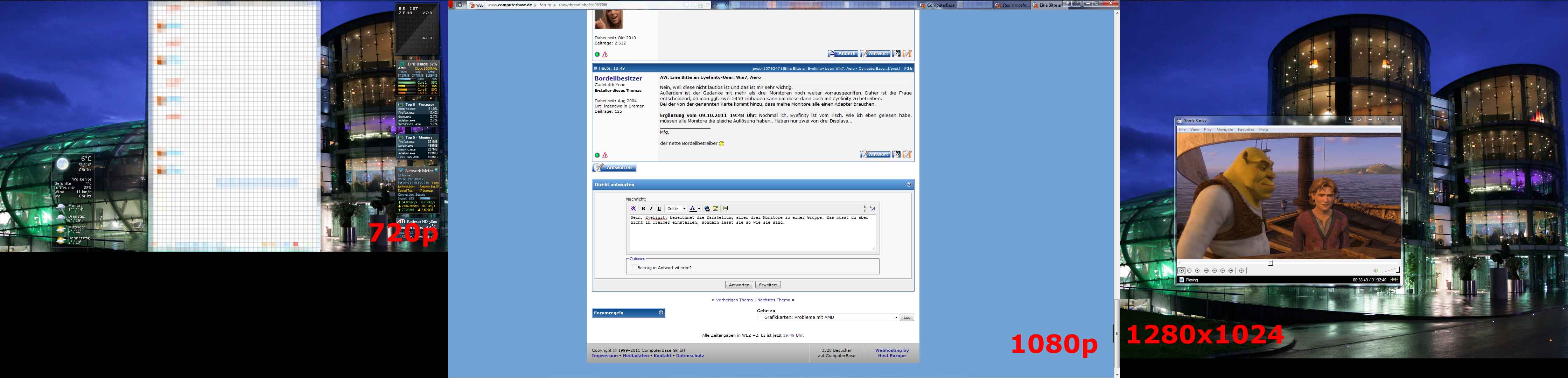Click the 'Vorheriges Thema' link
Screen dimensions: 1568x378
point(734,300)
